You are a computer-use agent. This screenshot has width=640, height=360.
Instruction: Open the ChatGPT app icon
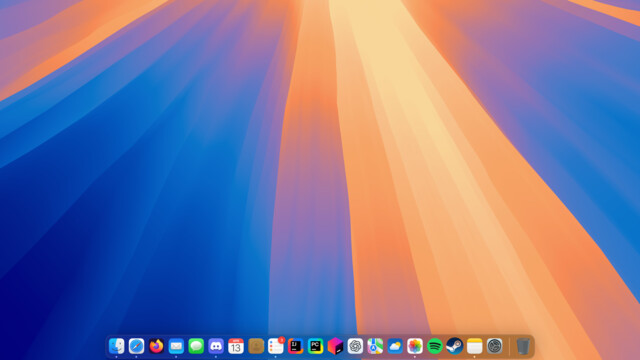tap(356, 346)
